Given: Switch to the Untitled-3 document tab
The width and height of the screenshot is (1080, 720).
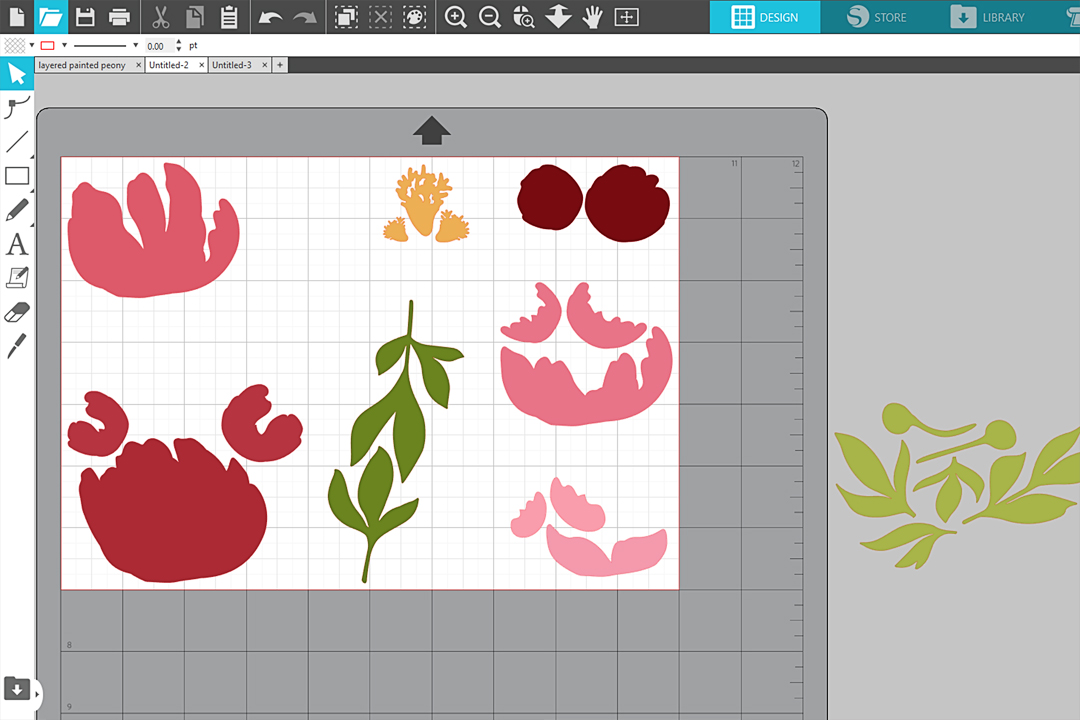Looking at the screenshot, I should pyautogui.click(x=231, y=65).
